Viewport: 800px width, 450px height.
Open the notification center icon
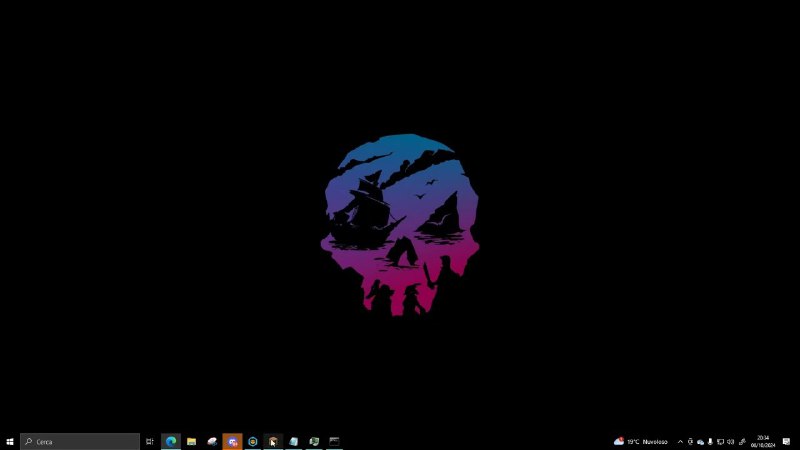[786, 441]
